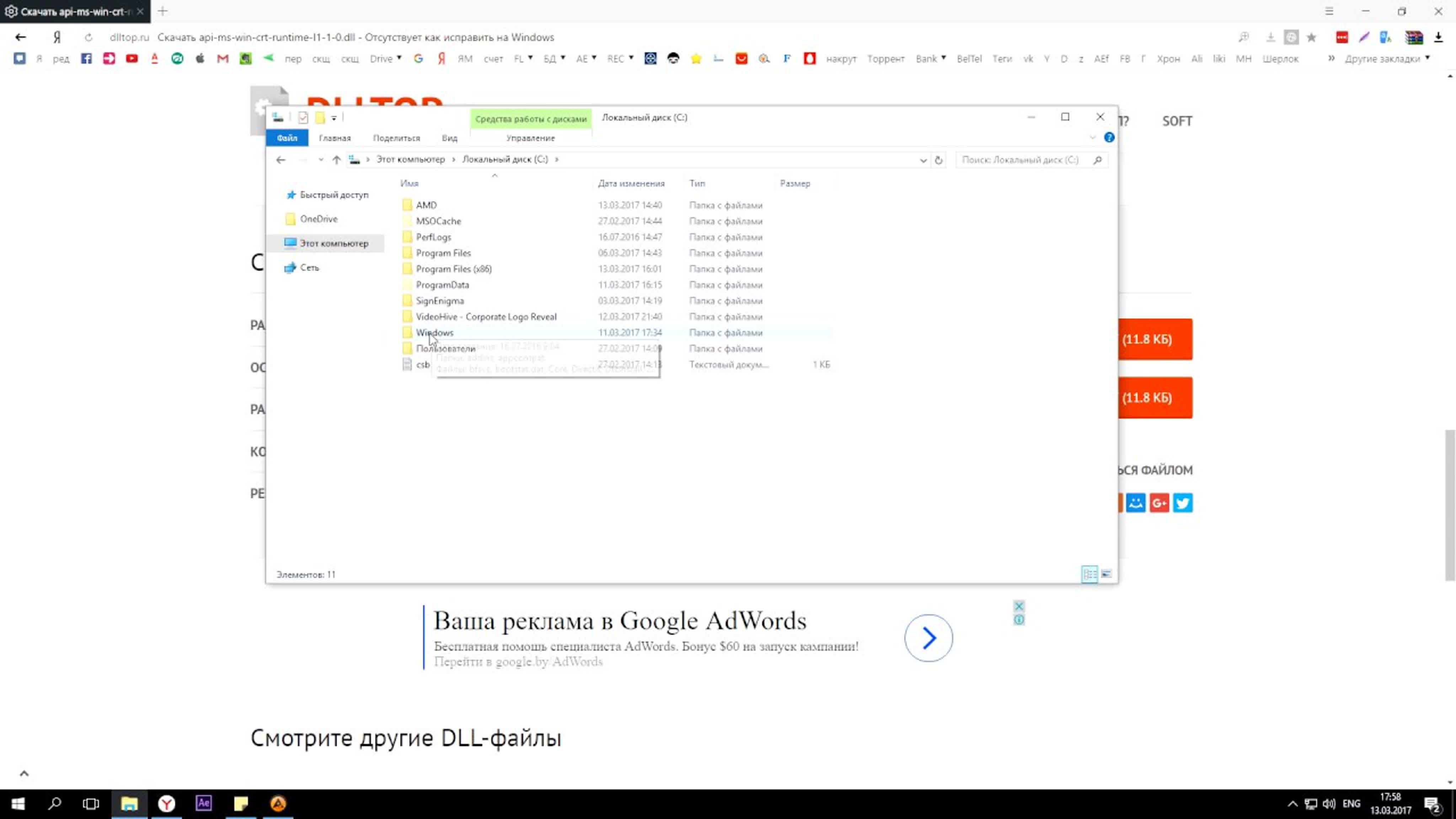Click Explorer back navigation arrow
The width and height of the screenshot is (1456, 819).
[x=280, y=160]
